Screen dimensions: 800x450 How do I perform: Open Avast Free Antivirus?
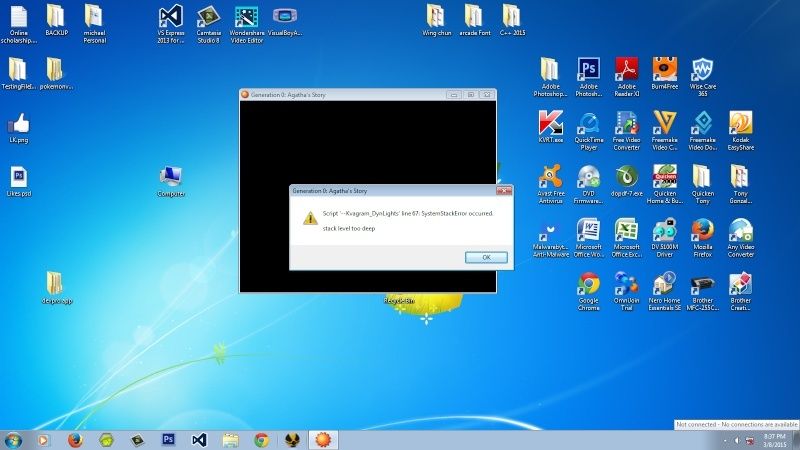tap(551, 184)
